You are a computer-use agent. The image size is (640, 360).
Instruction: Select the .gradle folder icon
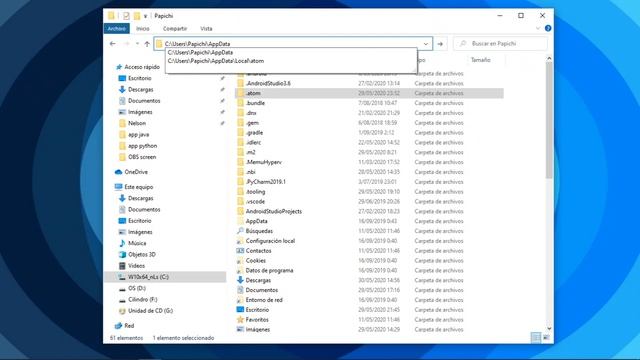[240, 133]
